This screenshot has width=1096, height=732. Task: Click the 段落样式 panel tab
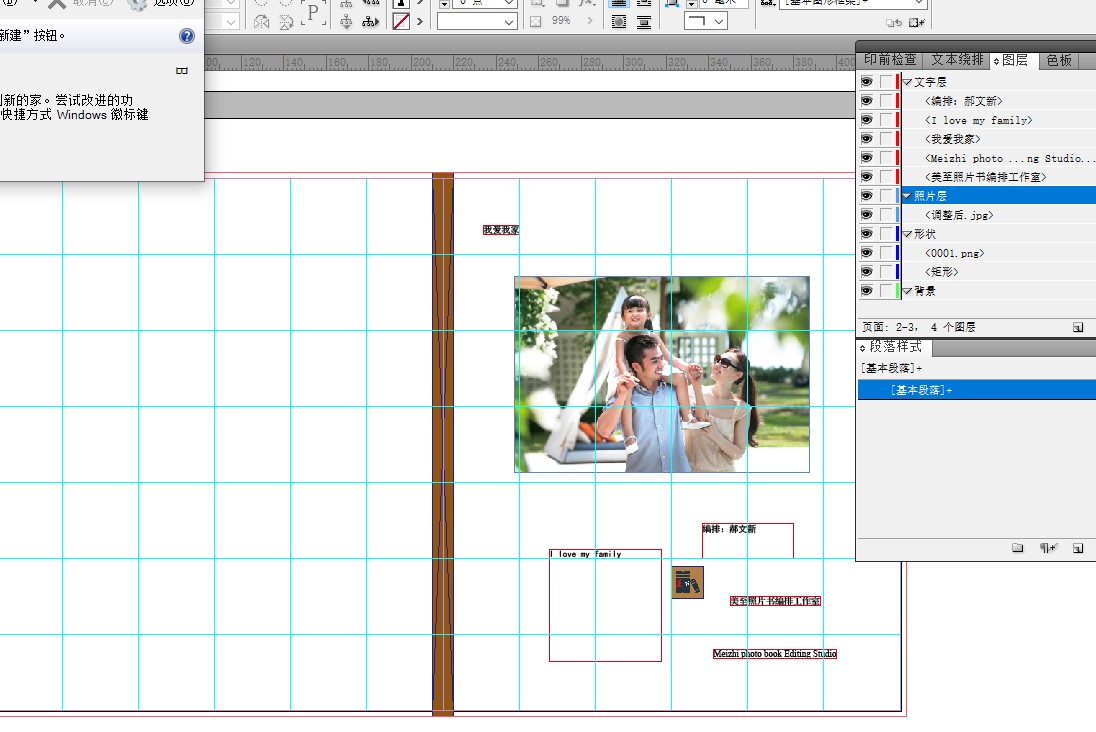point(895,347)
